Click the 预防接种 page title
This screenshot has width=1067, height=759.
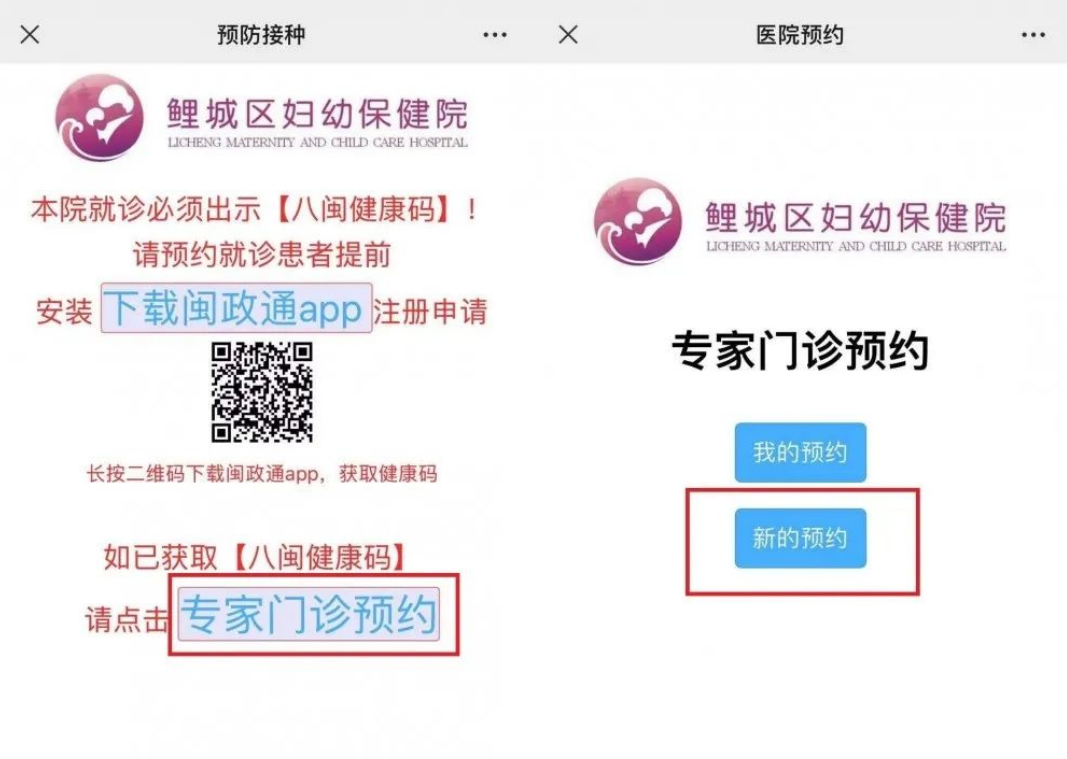click(x=261, y=35)
